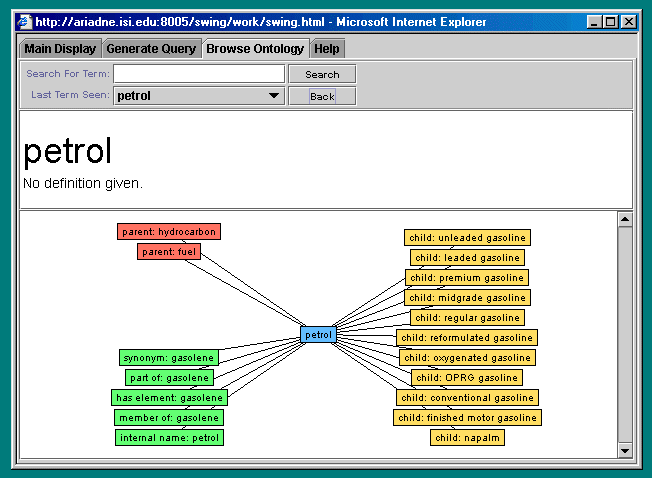Select the parent: fuel node

point(168,252)
